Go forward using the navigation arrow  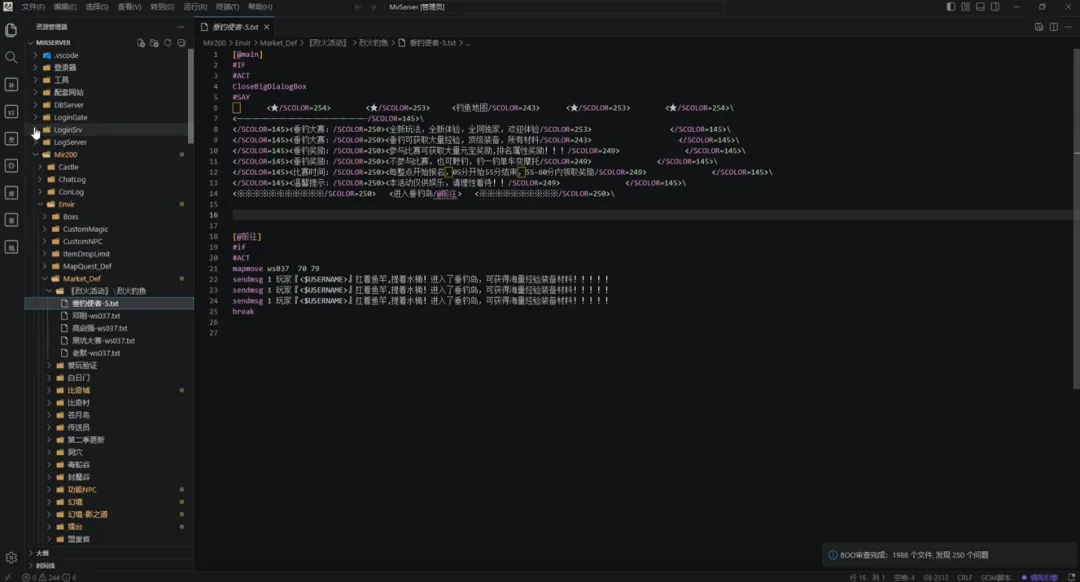click(373, 7)
